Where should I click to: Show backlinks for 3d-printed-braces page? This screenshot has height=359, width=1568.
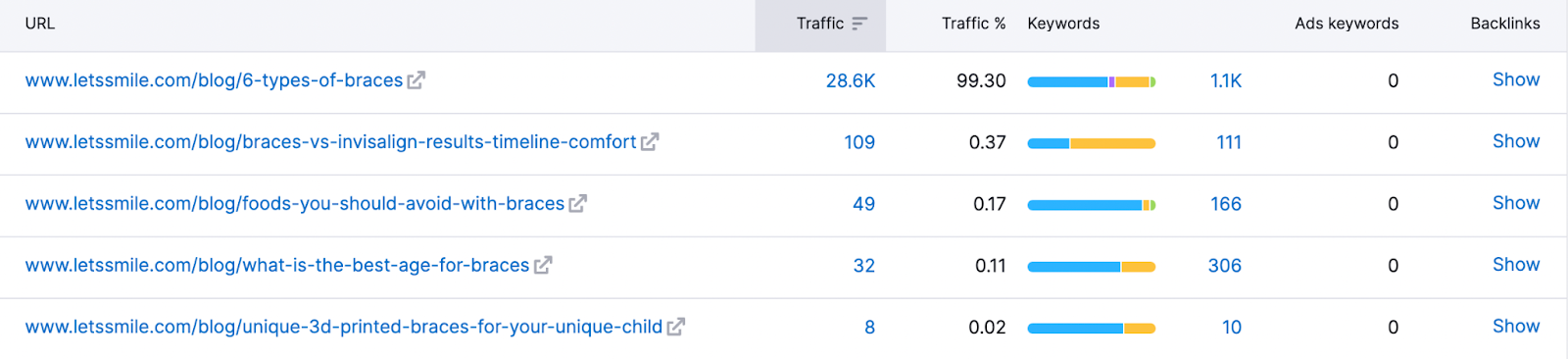coord(1516,327)
